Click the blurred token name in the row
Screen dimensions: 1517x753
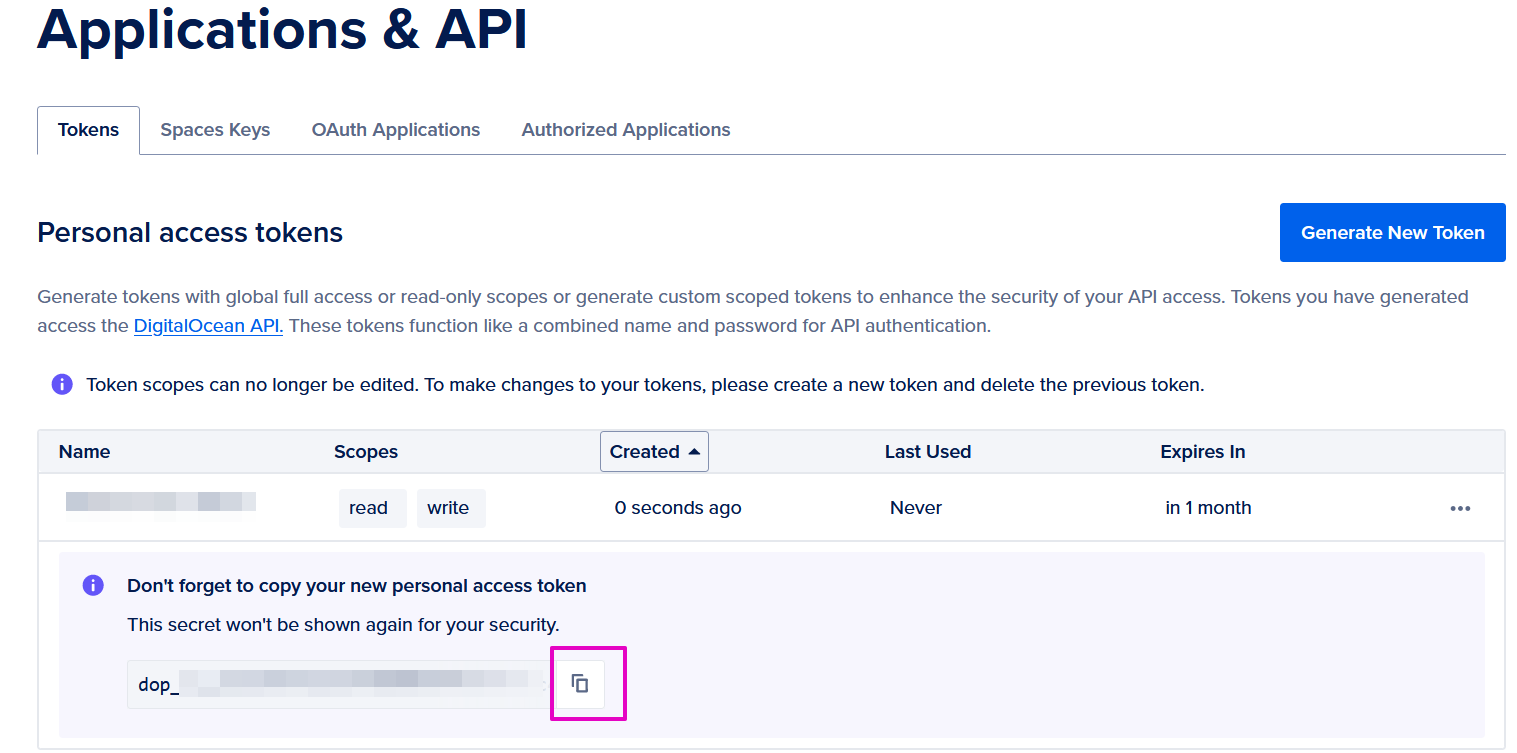[x=161, y=502]
